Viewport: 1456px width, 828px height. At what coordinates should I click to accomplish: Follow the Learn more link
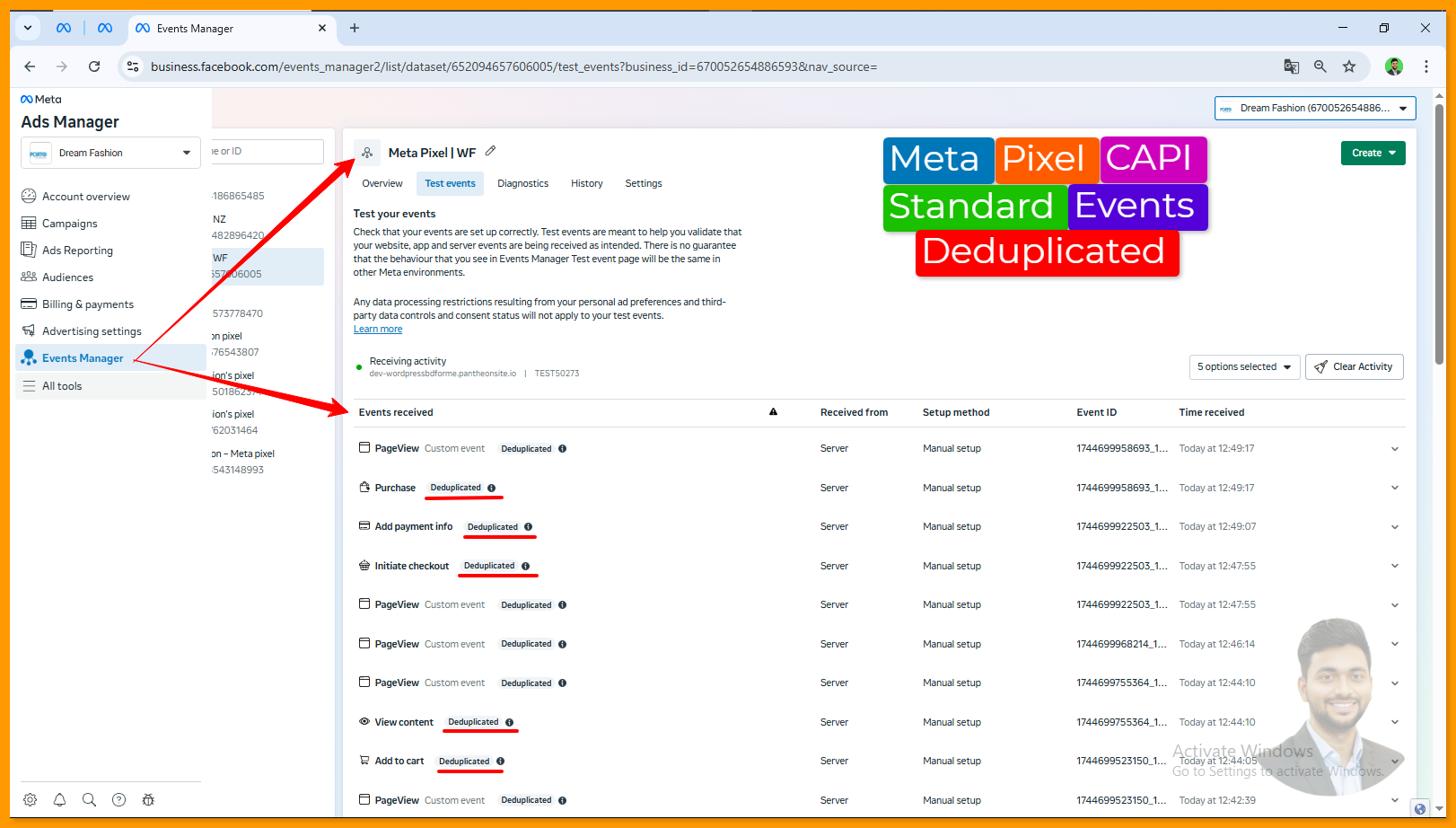click(378, 330)
